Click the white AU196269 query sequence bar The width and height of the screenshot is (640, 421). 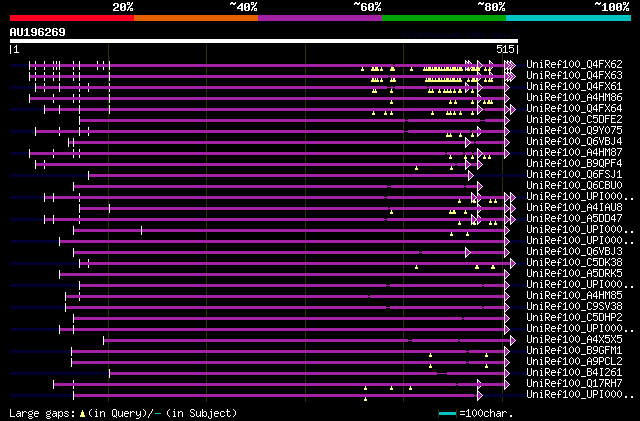[264, 41]
